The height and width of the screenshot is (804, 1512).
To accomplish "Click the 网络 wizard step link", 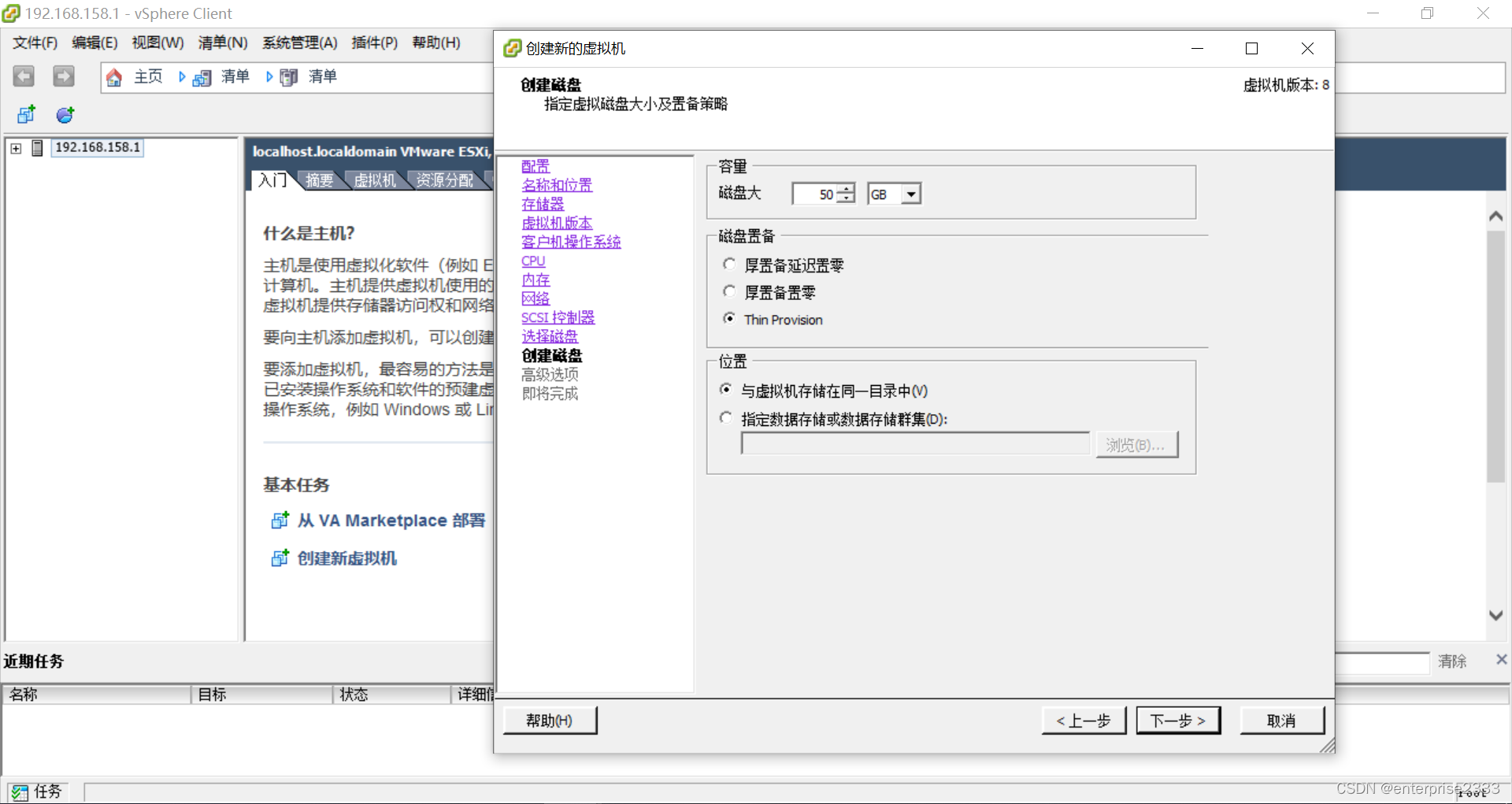I will point(535,298).
